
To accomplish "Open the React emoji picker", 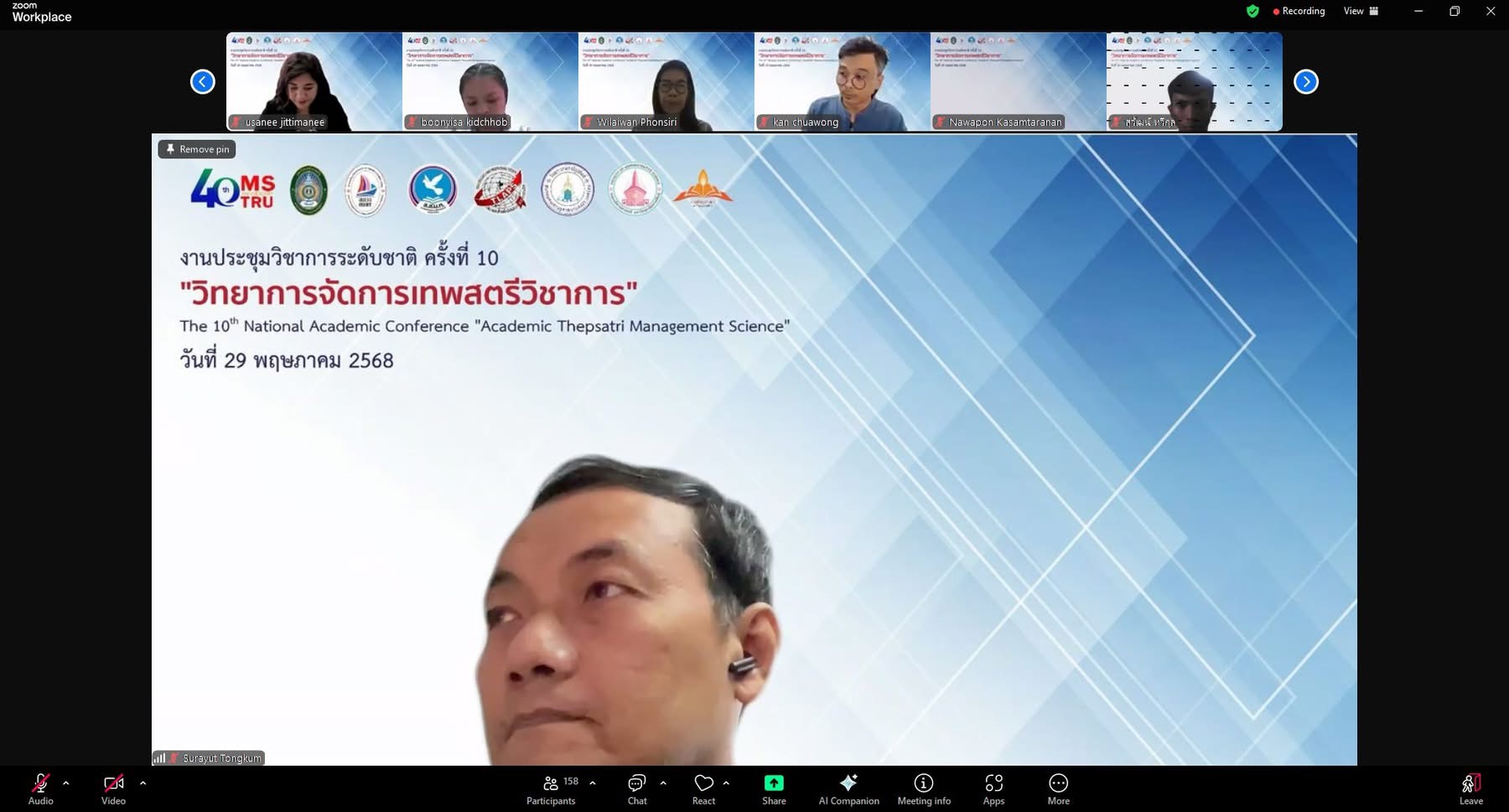I will coord(703,789).
